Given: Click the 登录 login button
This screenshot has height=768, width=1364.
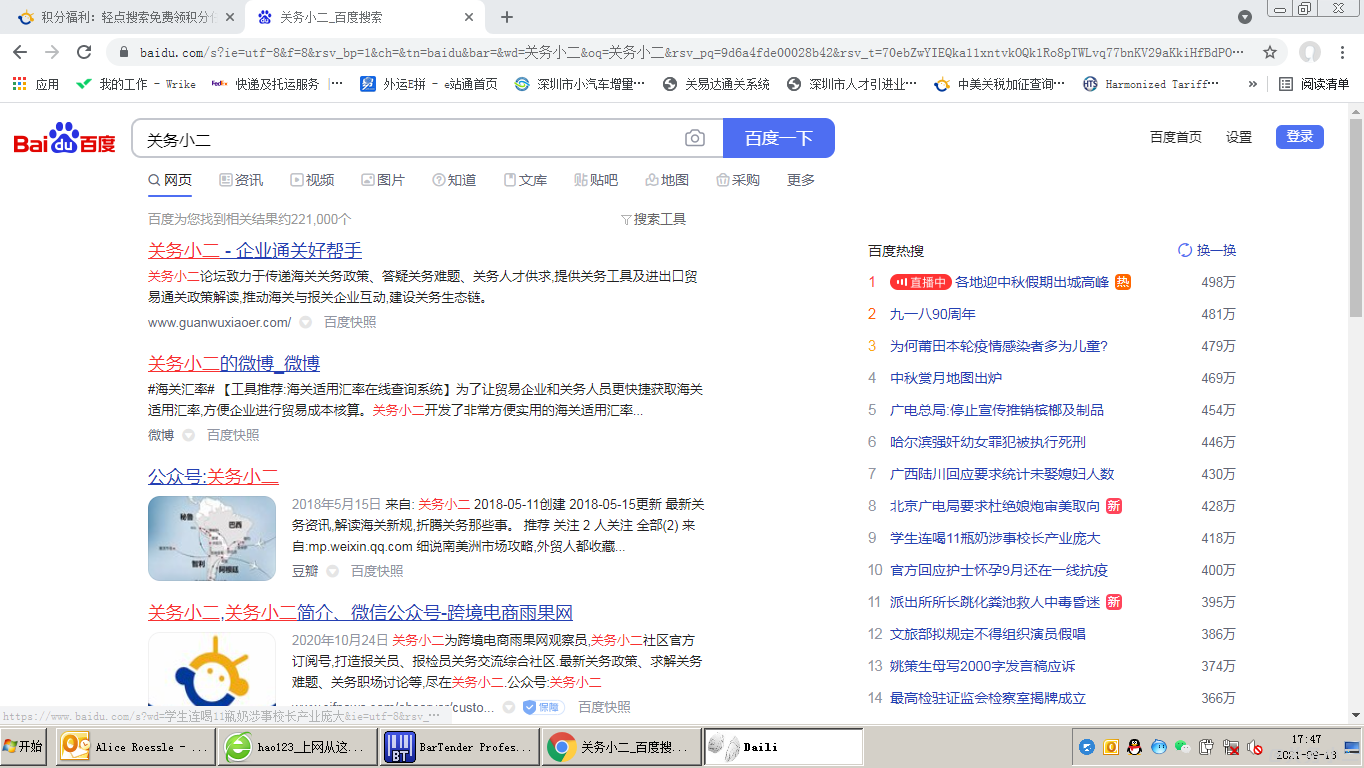Looking at the screenshot, I should pyautogui.click(x=1300, y=137).
